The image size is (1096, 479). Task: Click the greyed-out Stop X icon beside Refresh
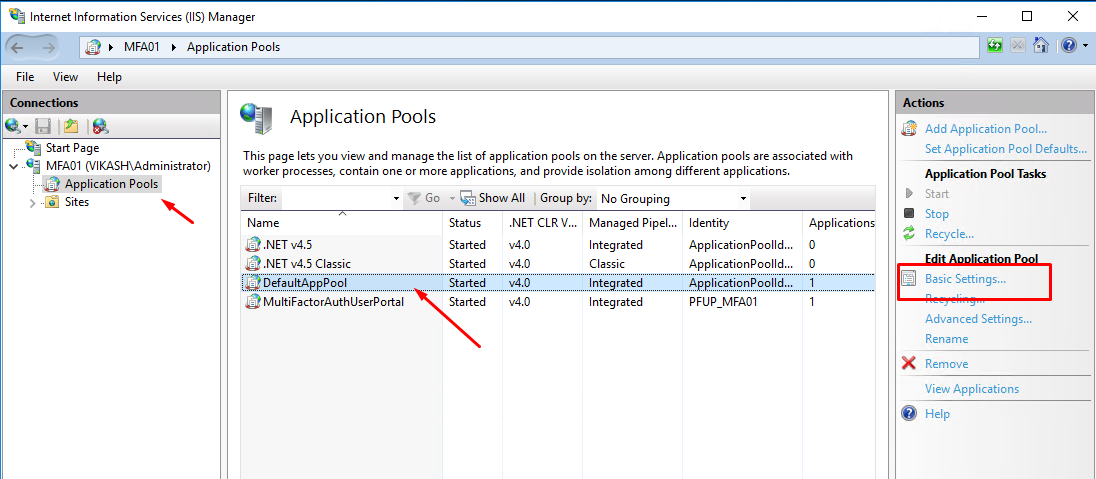[x=1018, y=46]
